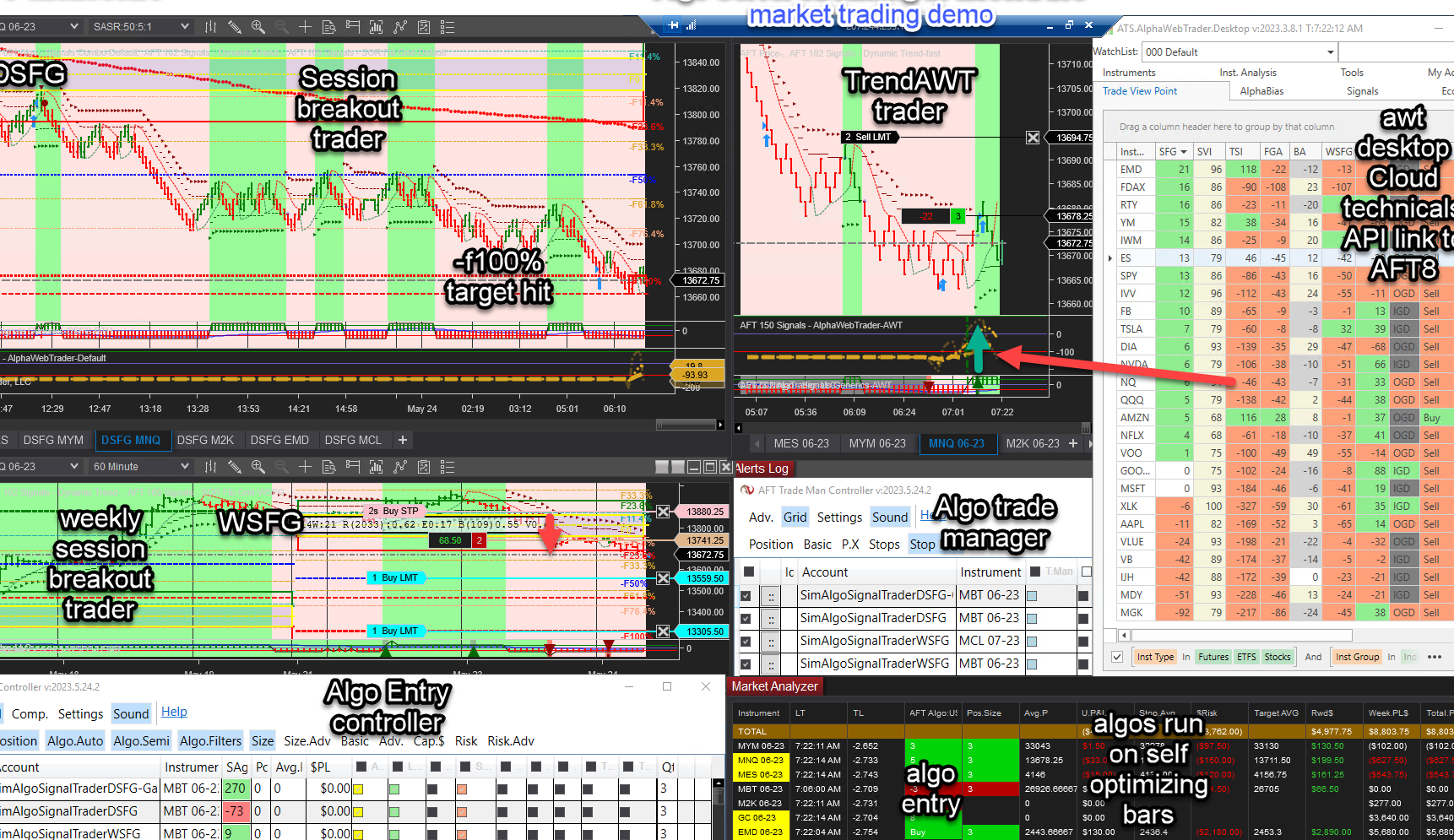Select the pencil drawing tool on the chart toolbar

[234, 26]
